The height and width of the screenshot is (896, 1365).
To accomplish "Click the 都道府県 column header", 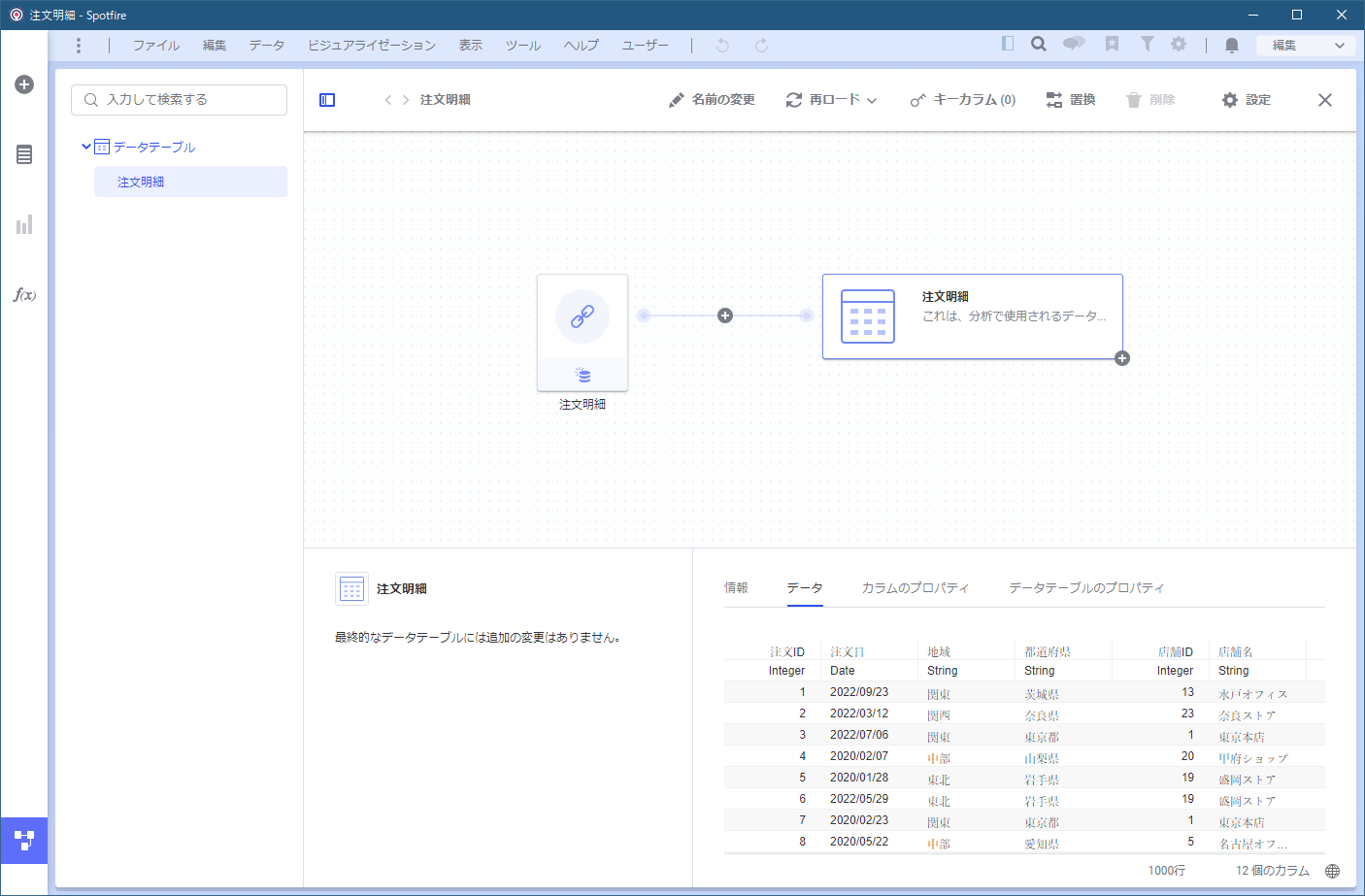I will tap(1048, 652).
